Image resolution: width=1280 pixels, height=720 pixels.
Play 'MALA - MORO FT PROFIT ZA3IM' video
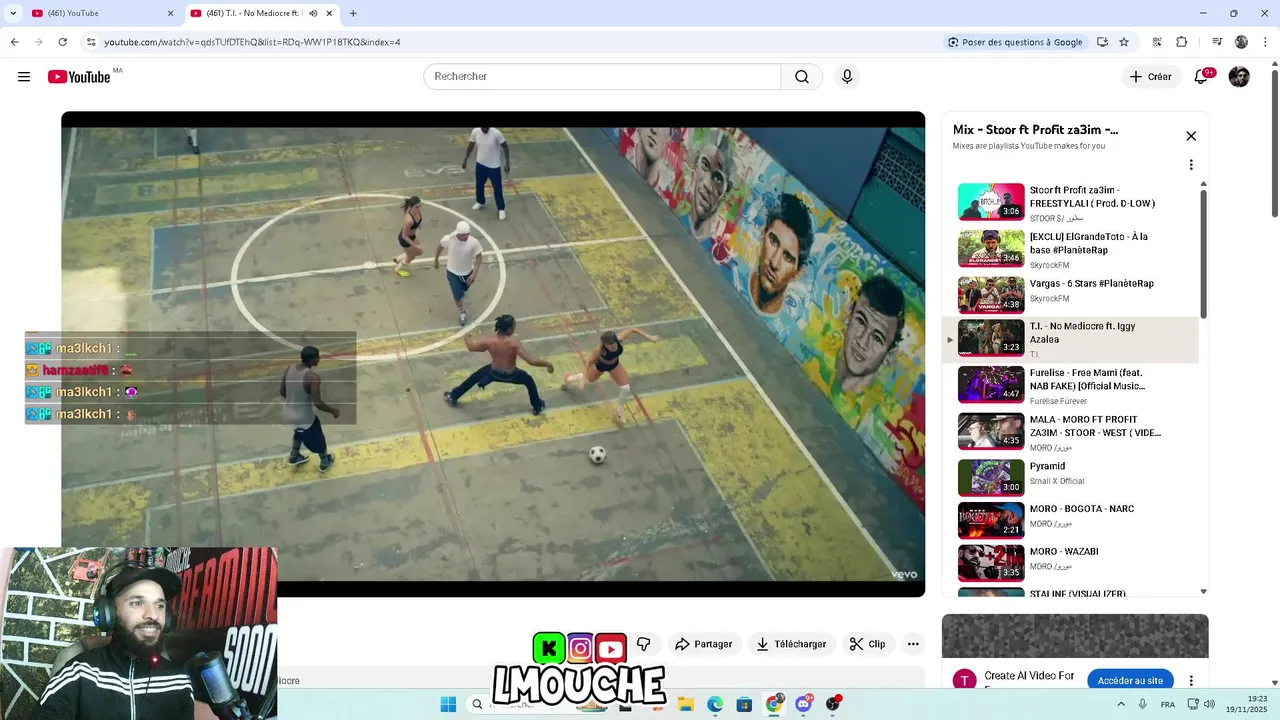tap(1072, 431)
